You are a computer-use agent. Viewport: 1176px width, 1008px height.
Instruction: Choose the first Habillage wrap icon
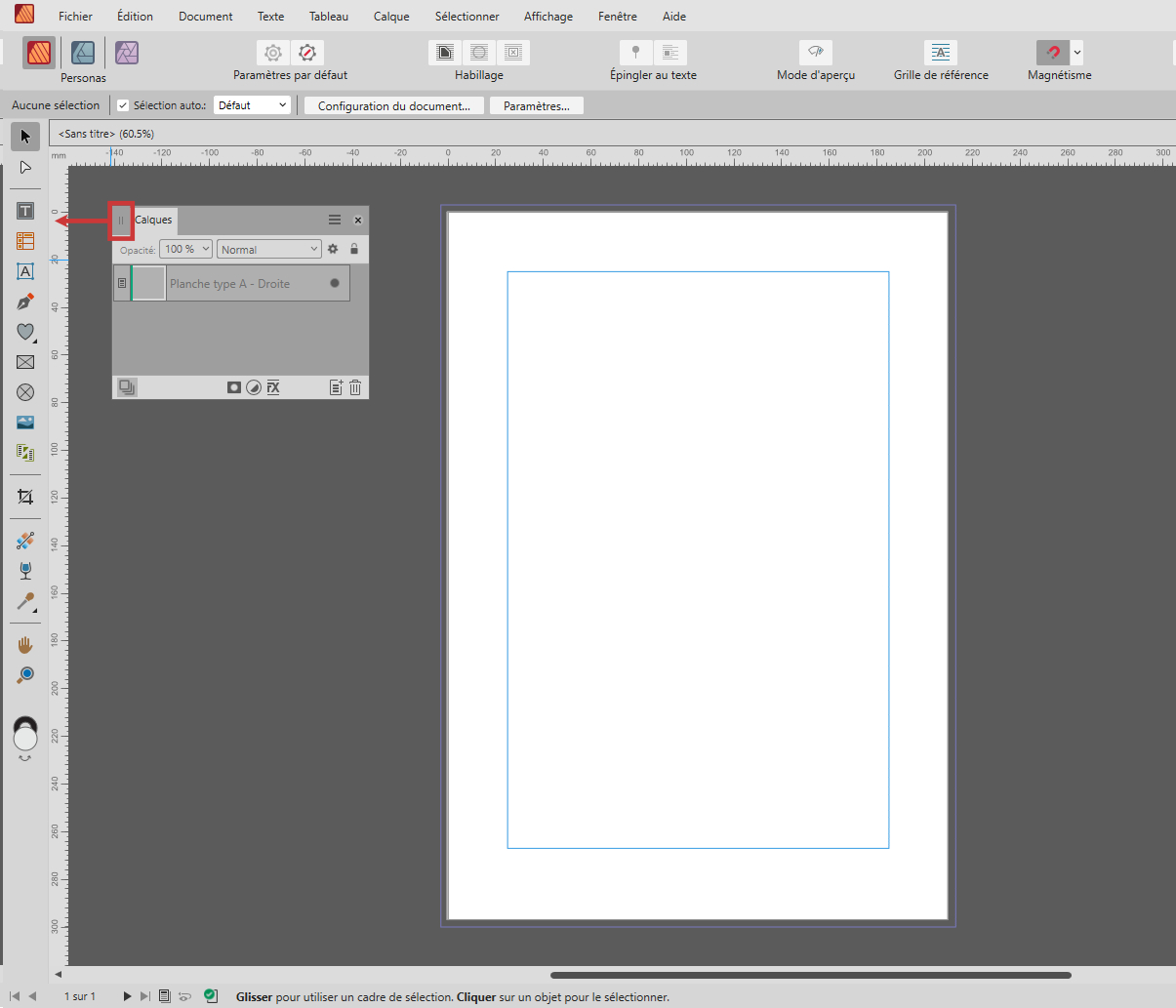coord(445,53)
